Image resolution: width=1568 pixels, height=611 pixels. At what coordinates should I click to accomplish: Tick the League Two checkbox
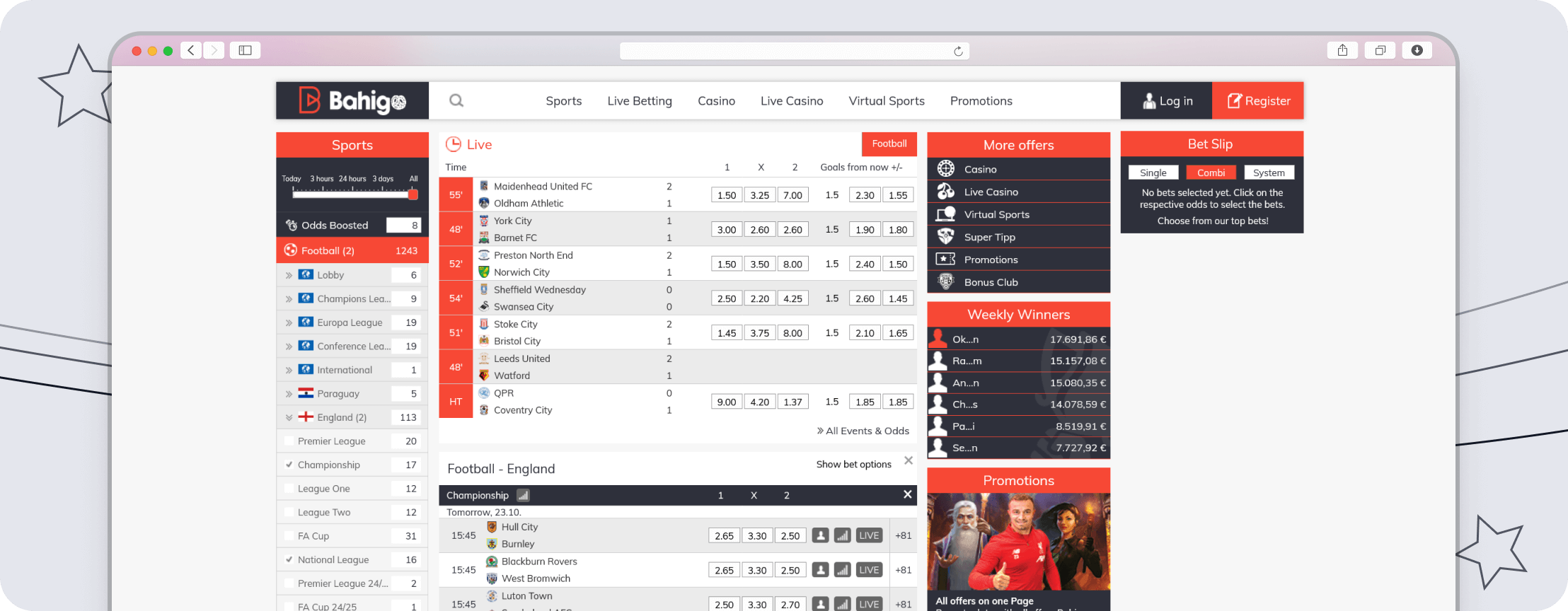289,512
